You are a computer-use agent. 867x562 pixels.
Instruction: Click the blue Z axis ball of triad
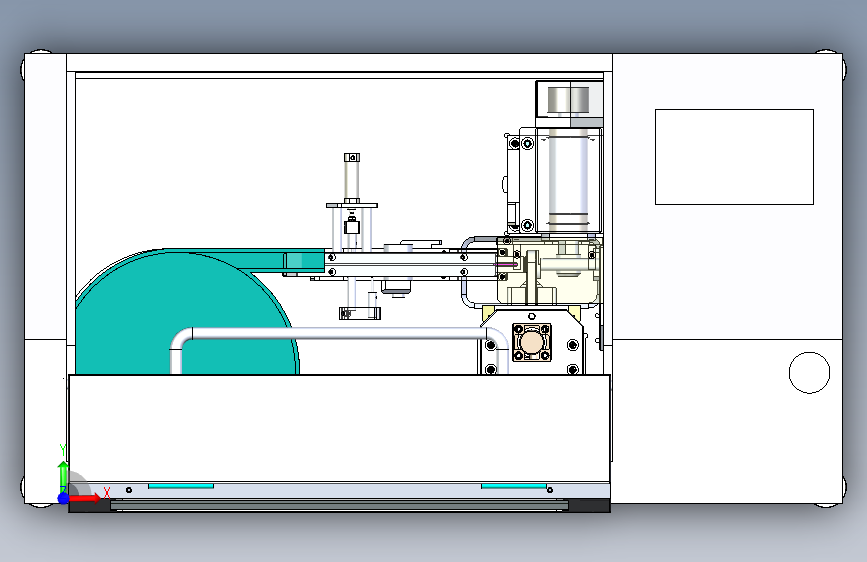[x=64, y=498]
